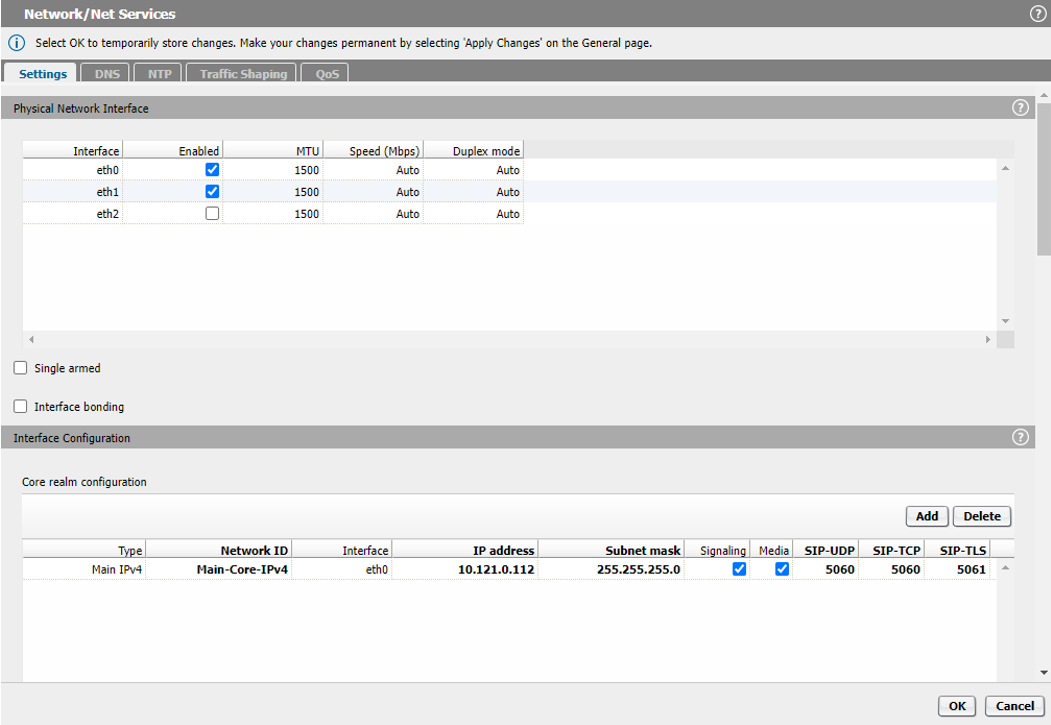The width and height of the screenshot is (1051, 725).
Task: Click the right arrow of the interface table horizontal scrollbar
Action: 988,340
